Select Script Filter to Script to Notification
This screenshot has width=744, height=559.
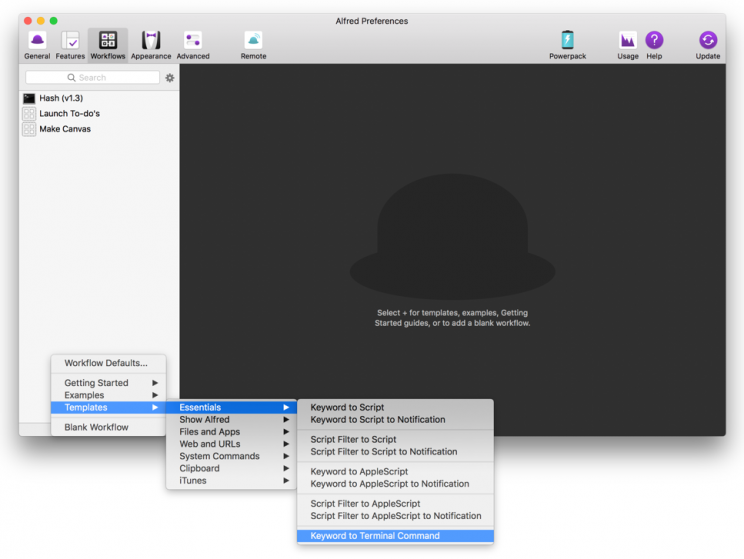coord(395,452)
